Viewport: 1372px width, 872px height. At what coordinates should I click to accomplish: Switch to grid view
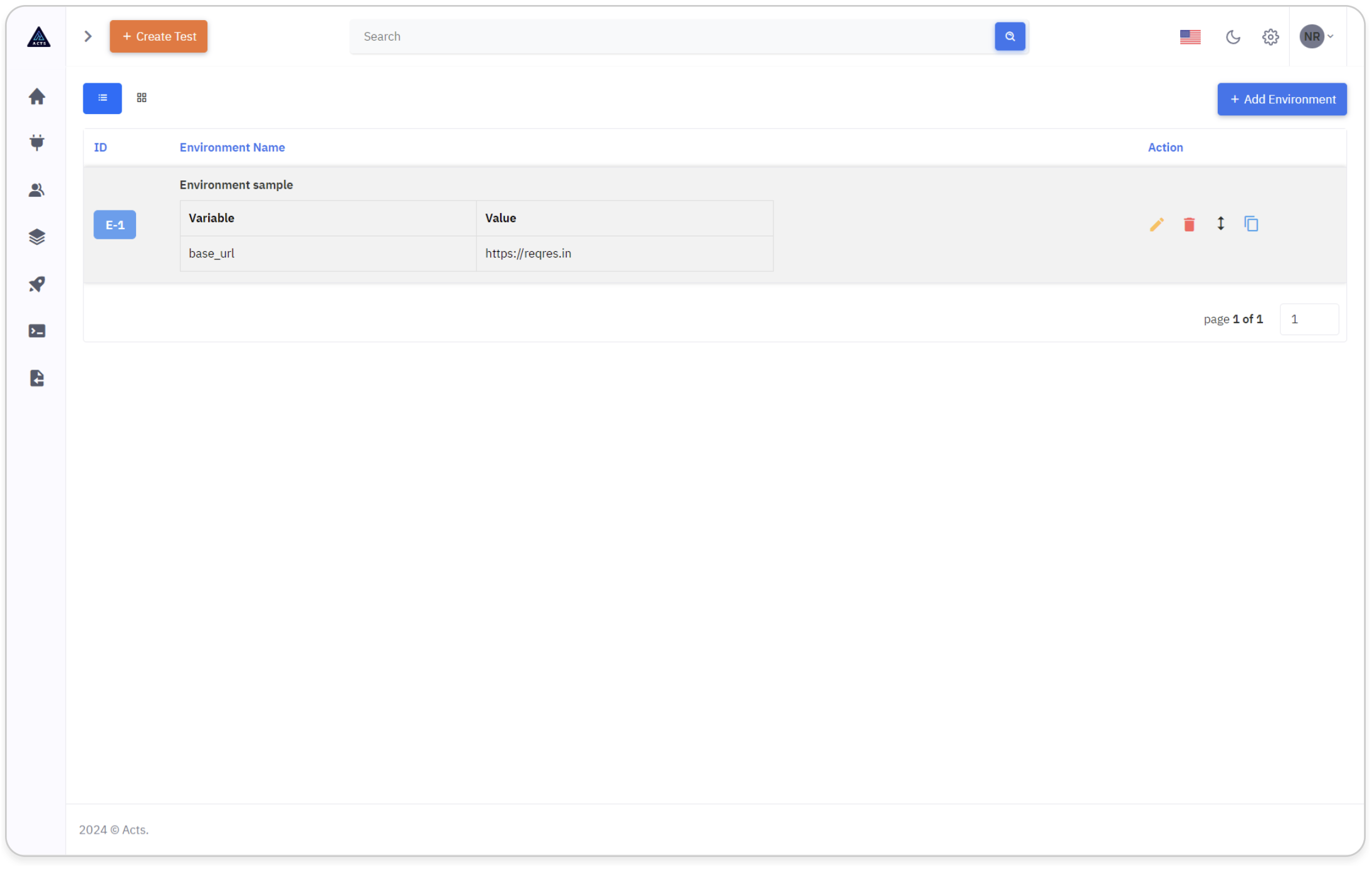(x=142, y=98)
